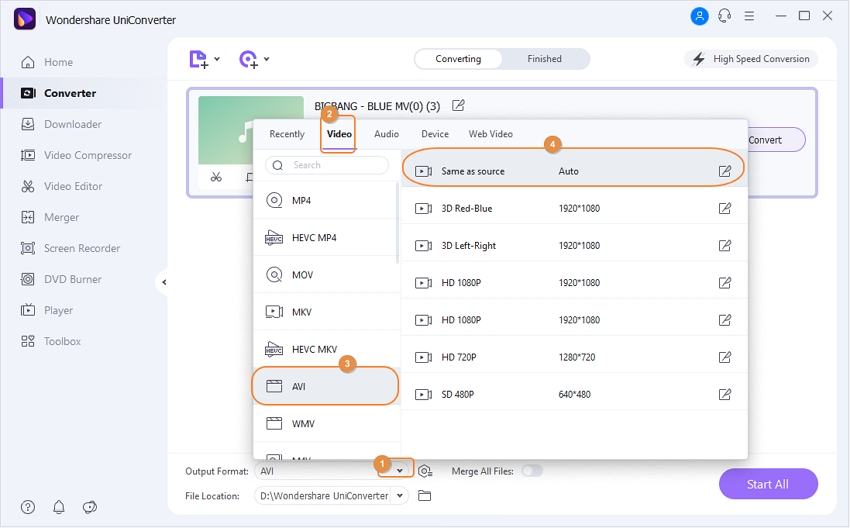Rename file using pencil icon beside title
Image resolution: width=850 pixels, height=528 pixels.
point(458,106)
